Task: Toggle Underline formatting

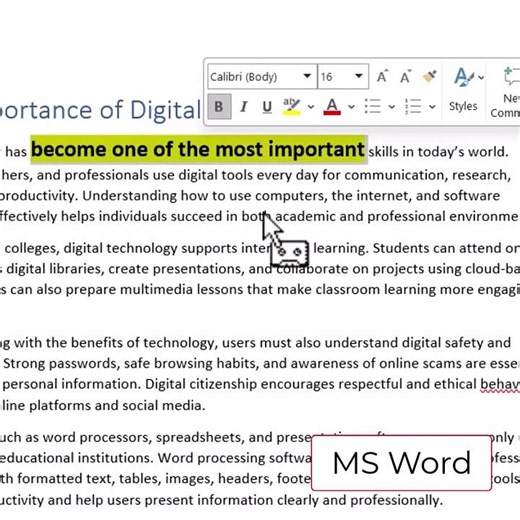Action: point(267,107)
